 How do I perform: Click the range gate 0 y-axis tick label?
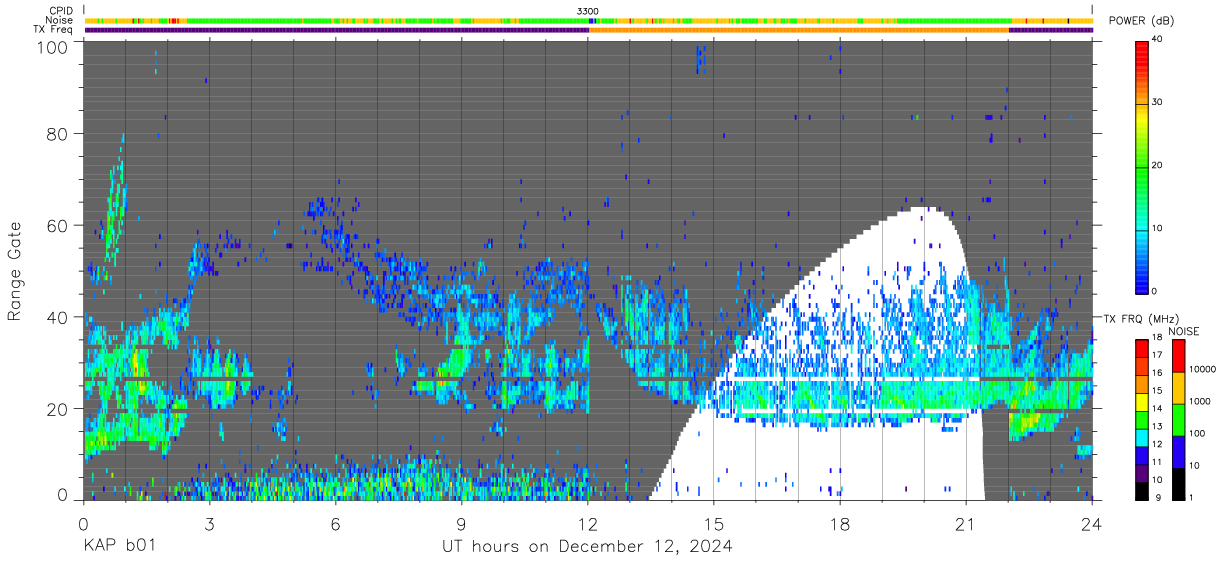tap(64, 493)
